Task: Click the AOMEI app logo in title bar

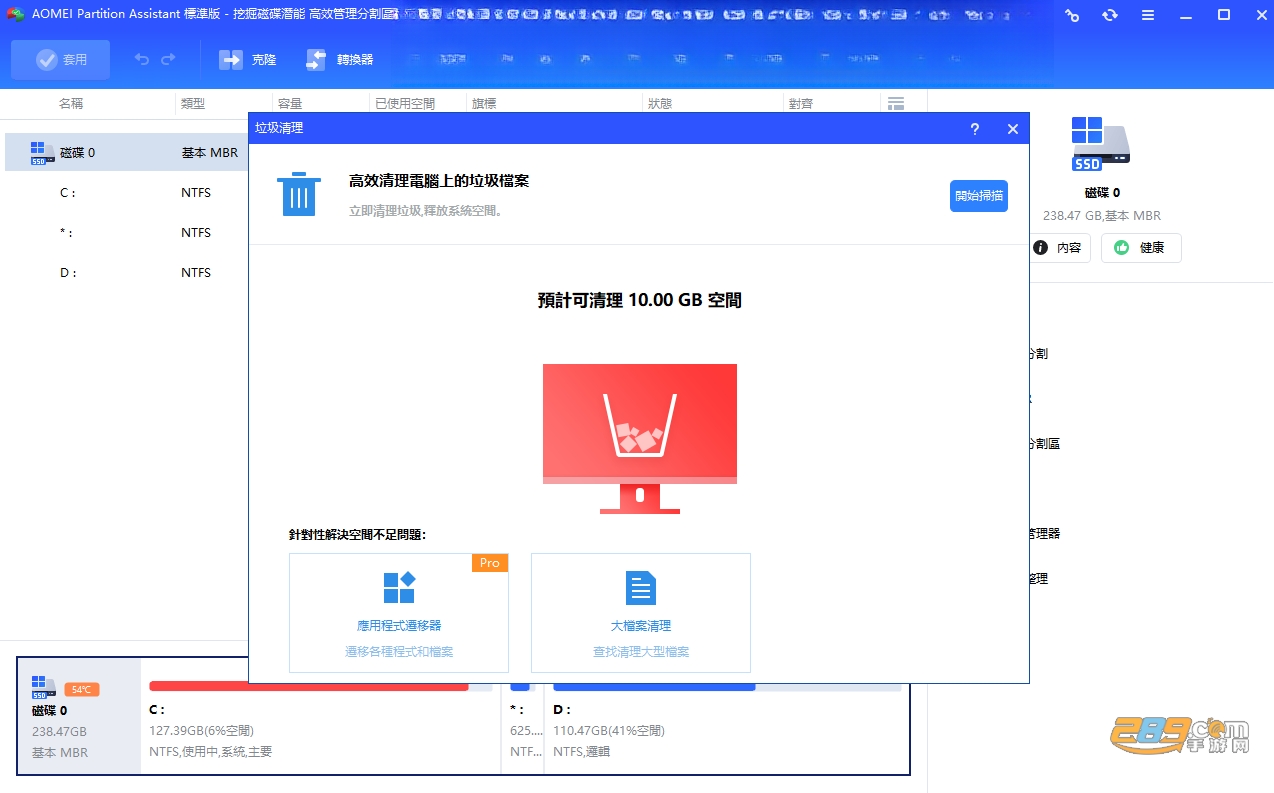Action: click(15, 15)
